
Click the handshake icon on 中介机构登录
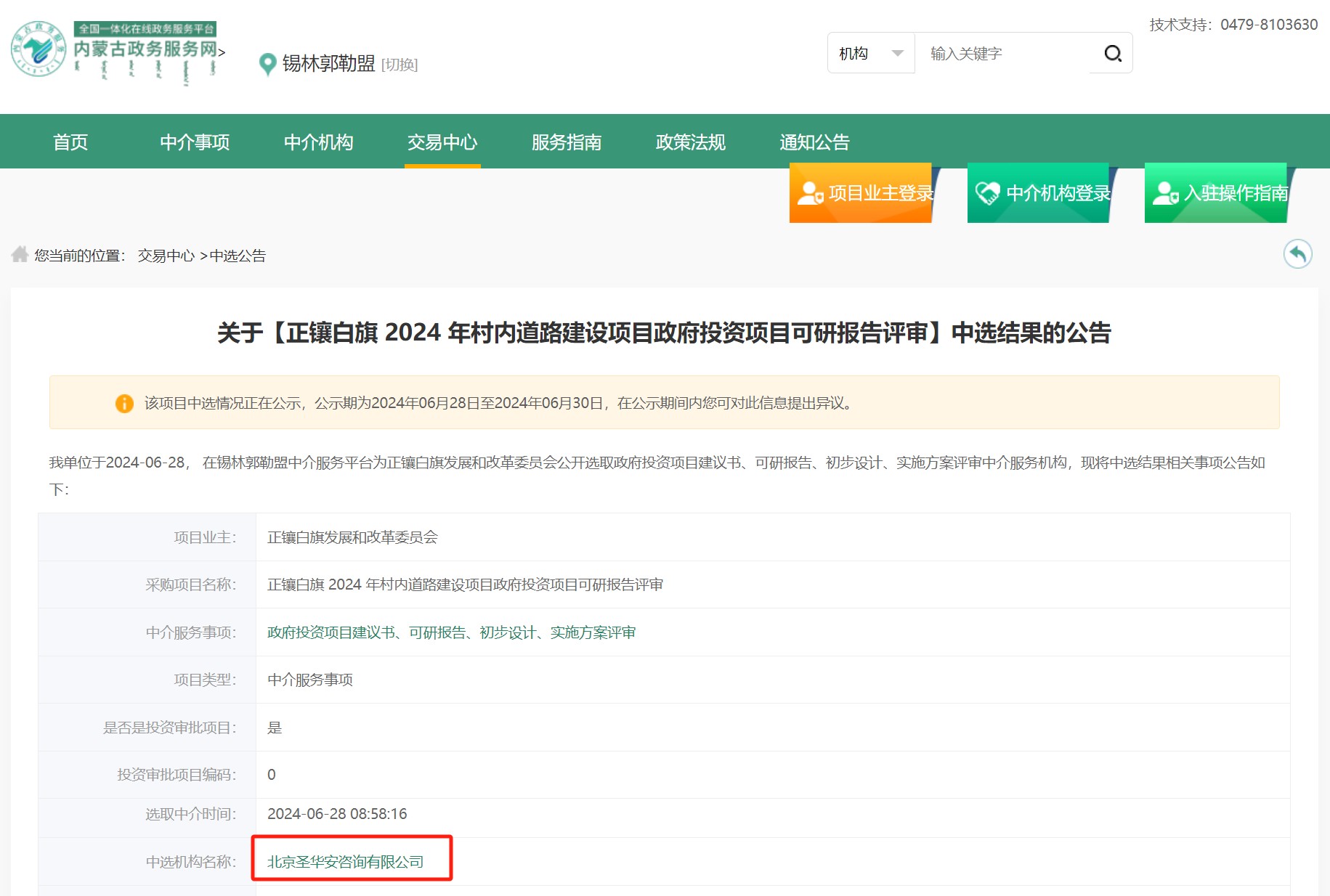click(988, 193)
